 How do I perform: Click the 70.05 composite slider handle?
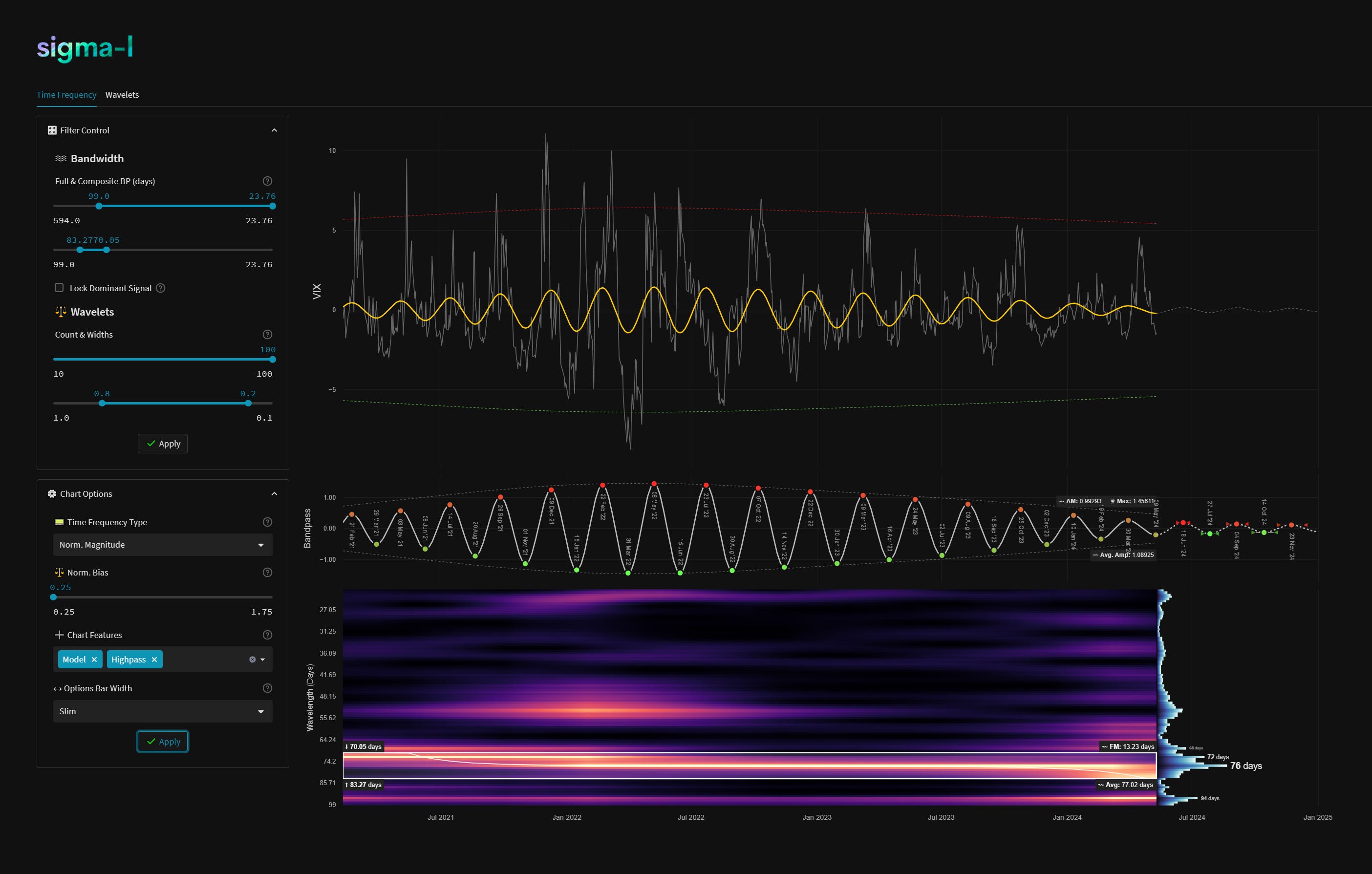click(x=107, y=250)
